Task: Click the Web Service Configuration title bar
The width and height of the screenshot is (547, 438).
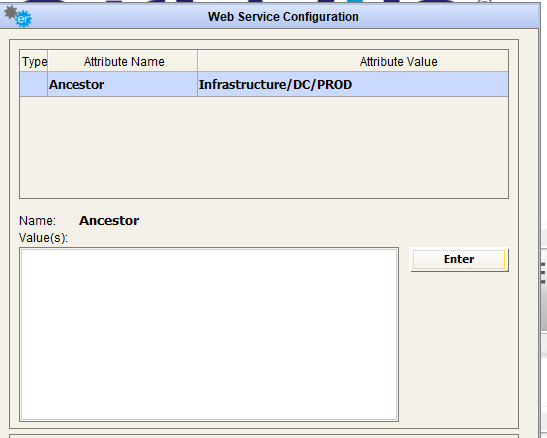Action: [x=269, y=16]
